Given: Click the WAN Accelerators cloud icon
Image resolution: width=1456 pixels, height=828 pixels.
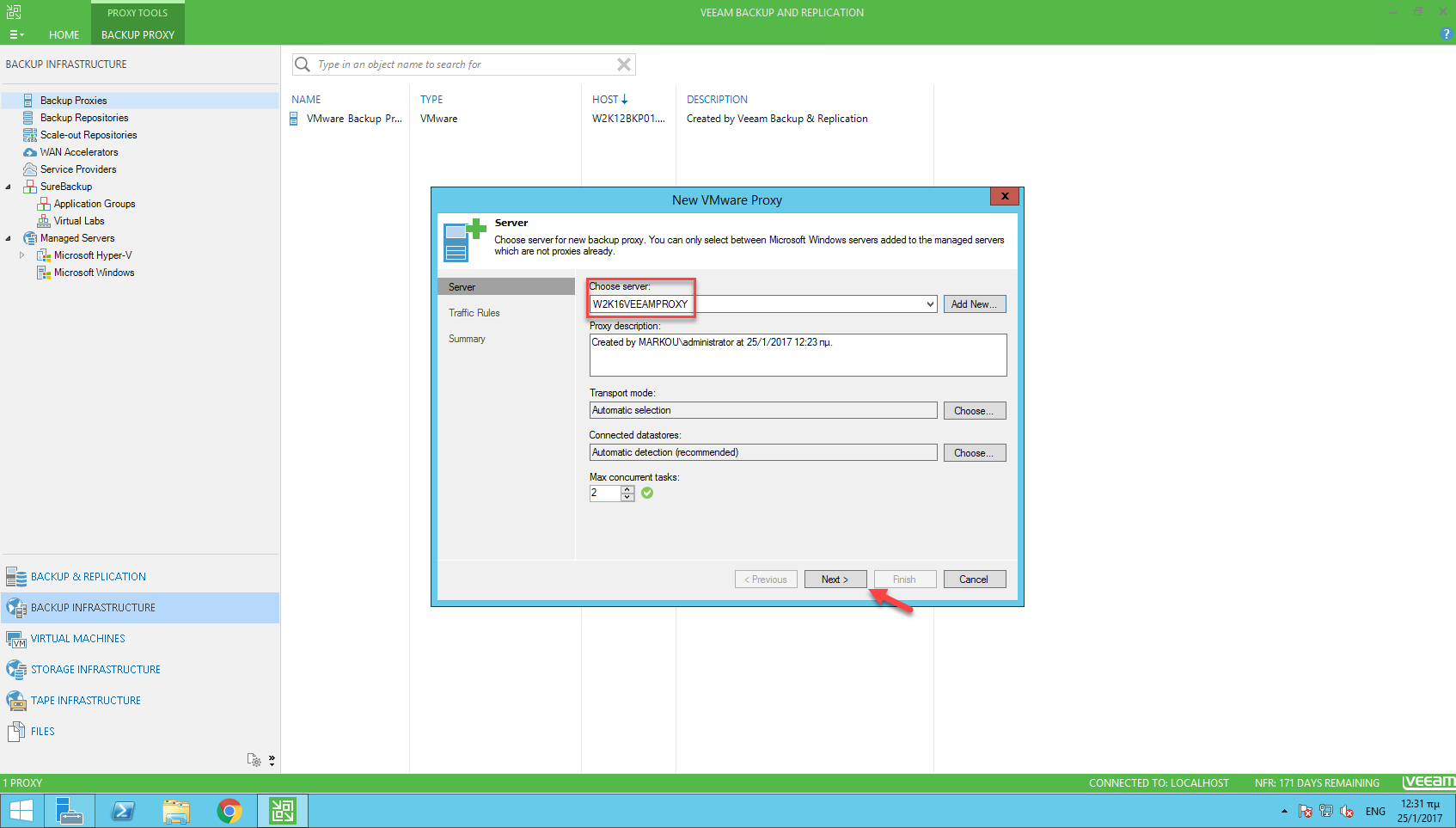Looking at the screenshot, I should point(29,152).
